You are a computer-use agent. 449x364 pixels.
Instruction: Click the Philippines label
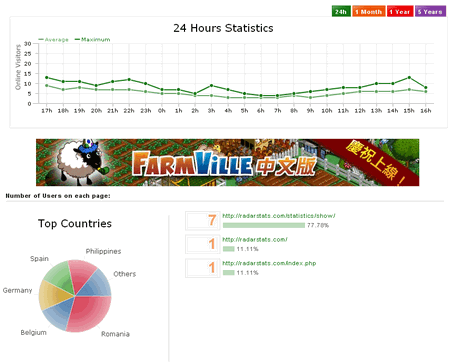(x=103, y=251)
